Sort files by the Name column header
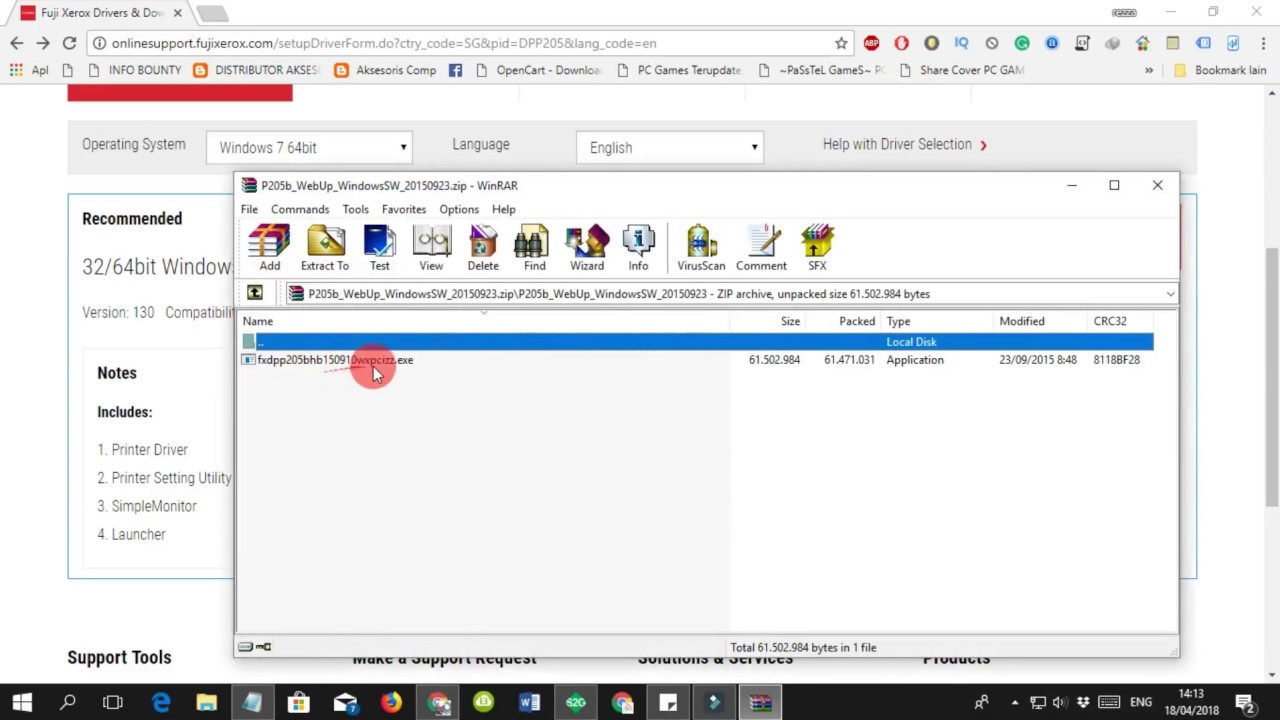 click(x=484, y=321)
